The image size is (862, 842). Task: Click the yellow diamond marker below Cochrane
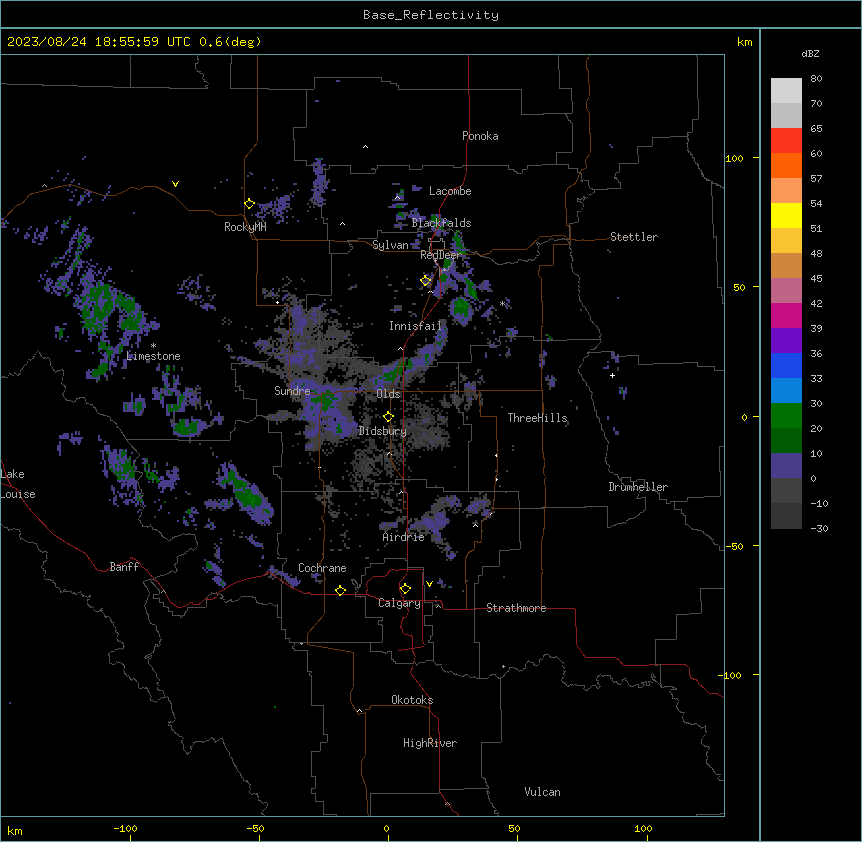340,591
